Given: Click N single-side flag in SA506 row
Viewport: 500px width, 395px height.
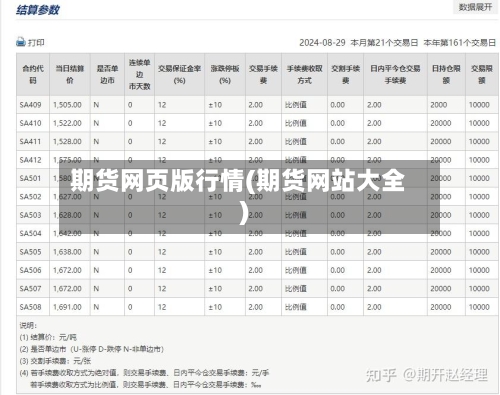Looking at the screenshot, I should [x=96, y=270].
